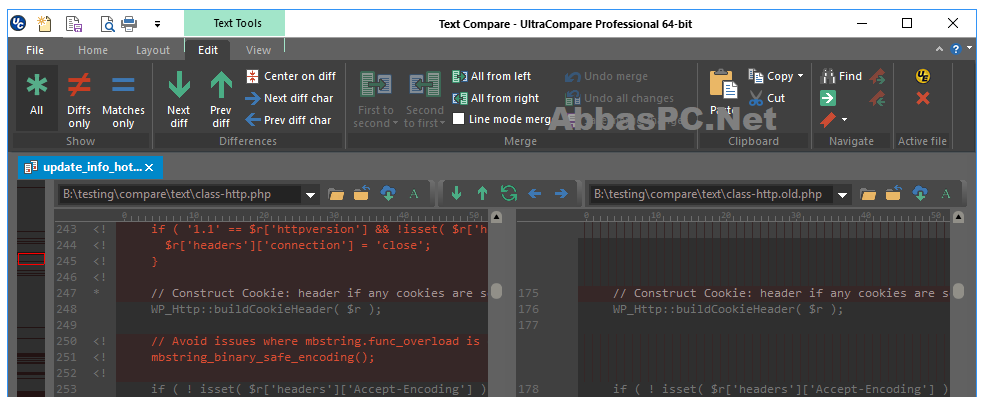Reload left file with folder arrow icon
This screenshot has height=404, width=986.
tap(361, 194)
